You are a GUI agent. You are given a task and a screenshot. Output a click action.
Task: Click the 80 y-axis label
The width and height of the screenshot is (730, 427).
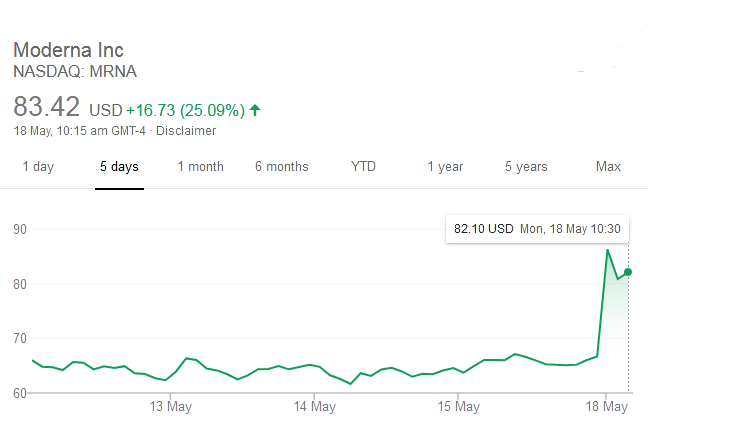[20, 284]
